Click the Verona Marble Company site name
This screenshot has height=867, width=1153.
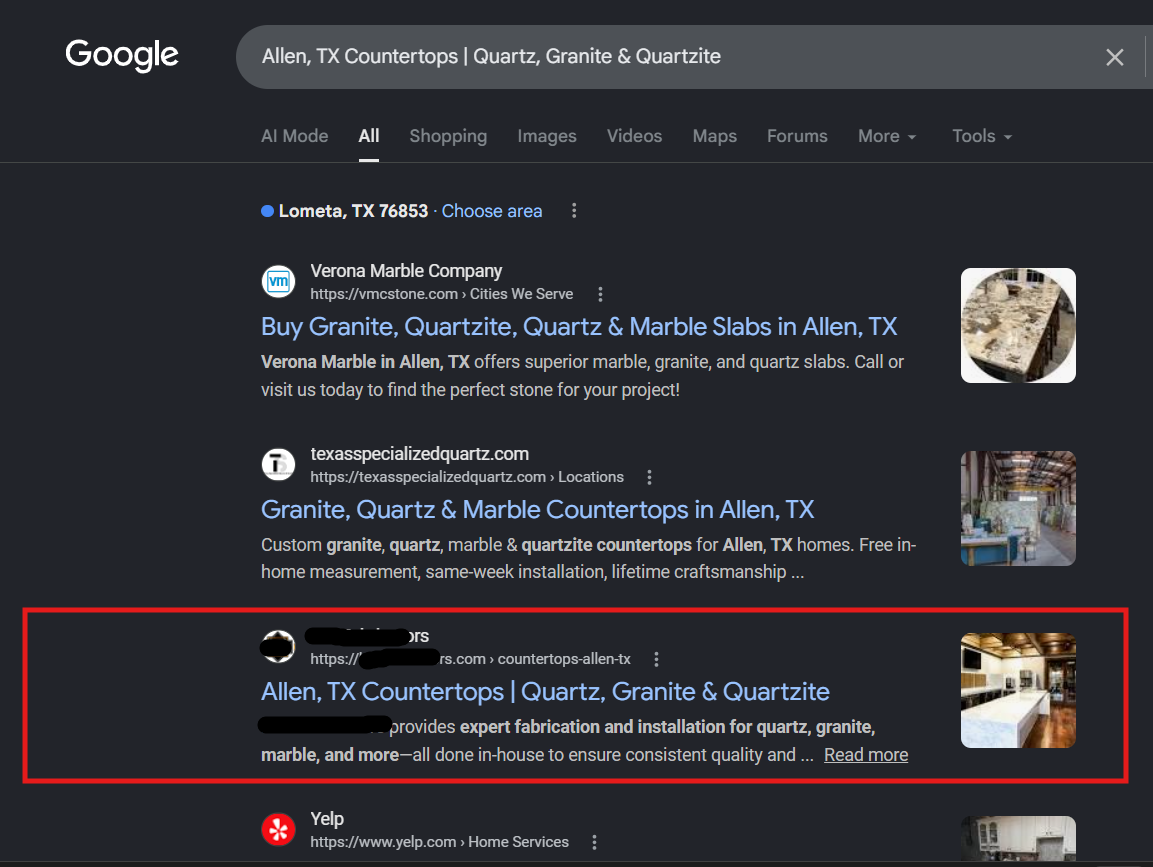click(406, 271)
